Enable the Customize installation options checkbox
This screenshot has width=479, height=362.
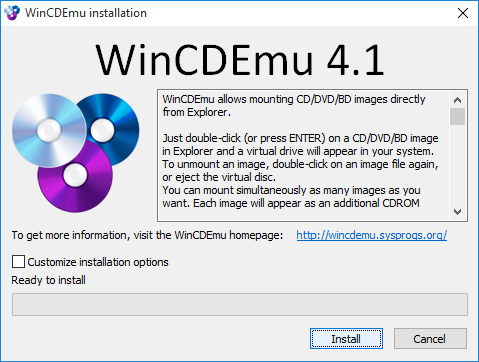[x=18, y=262]
